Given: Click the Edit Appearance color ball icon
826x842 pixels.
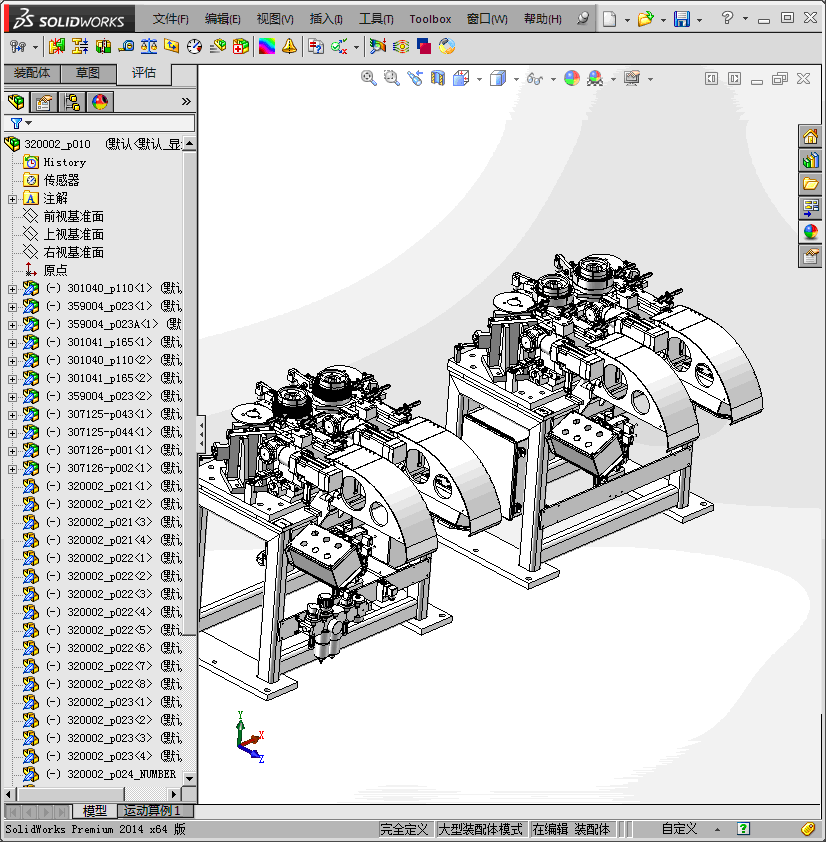Looking at the screenshot, I should (572, 78).
